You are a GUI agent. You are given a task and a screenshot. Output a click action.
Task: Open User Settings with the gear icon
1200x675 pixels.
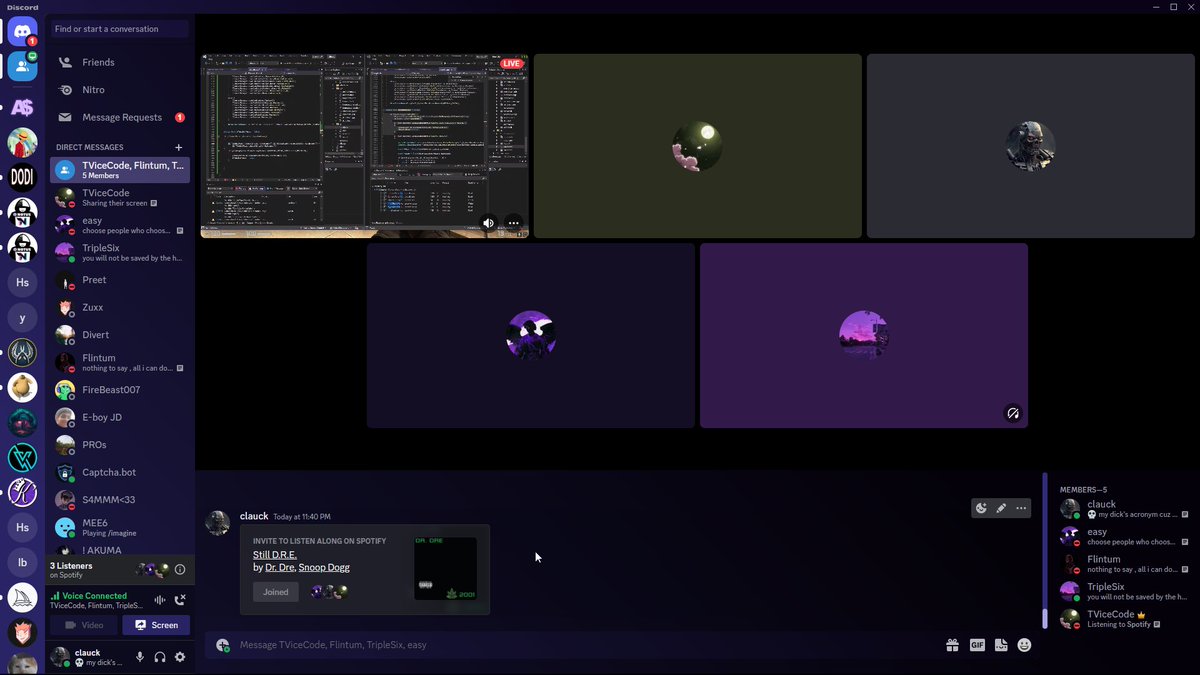(180, 657)
